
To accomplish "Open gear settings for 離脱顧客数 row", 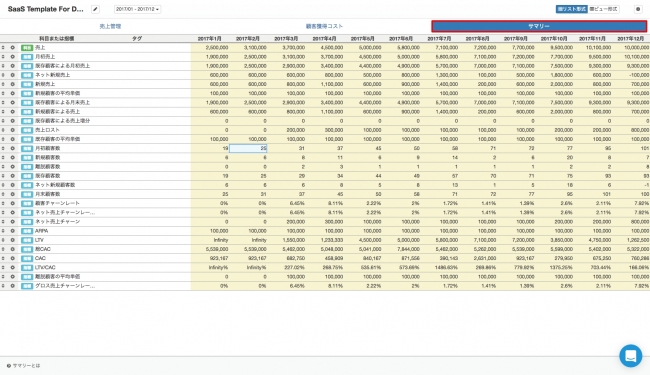I will click(x=12, y=167).
